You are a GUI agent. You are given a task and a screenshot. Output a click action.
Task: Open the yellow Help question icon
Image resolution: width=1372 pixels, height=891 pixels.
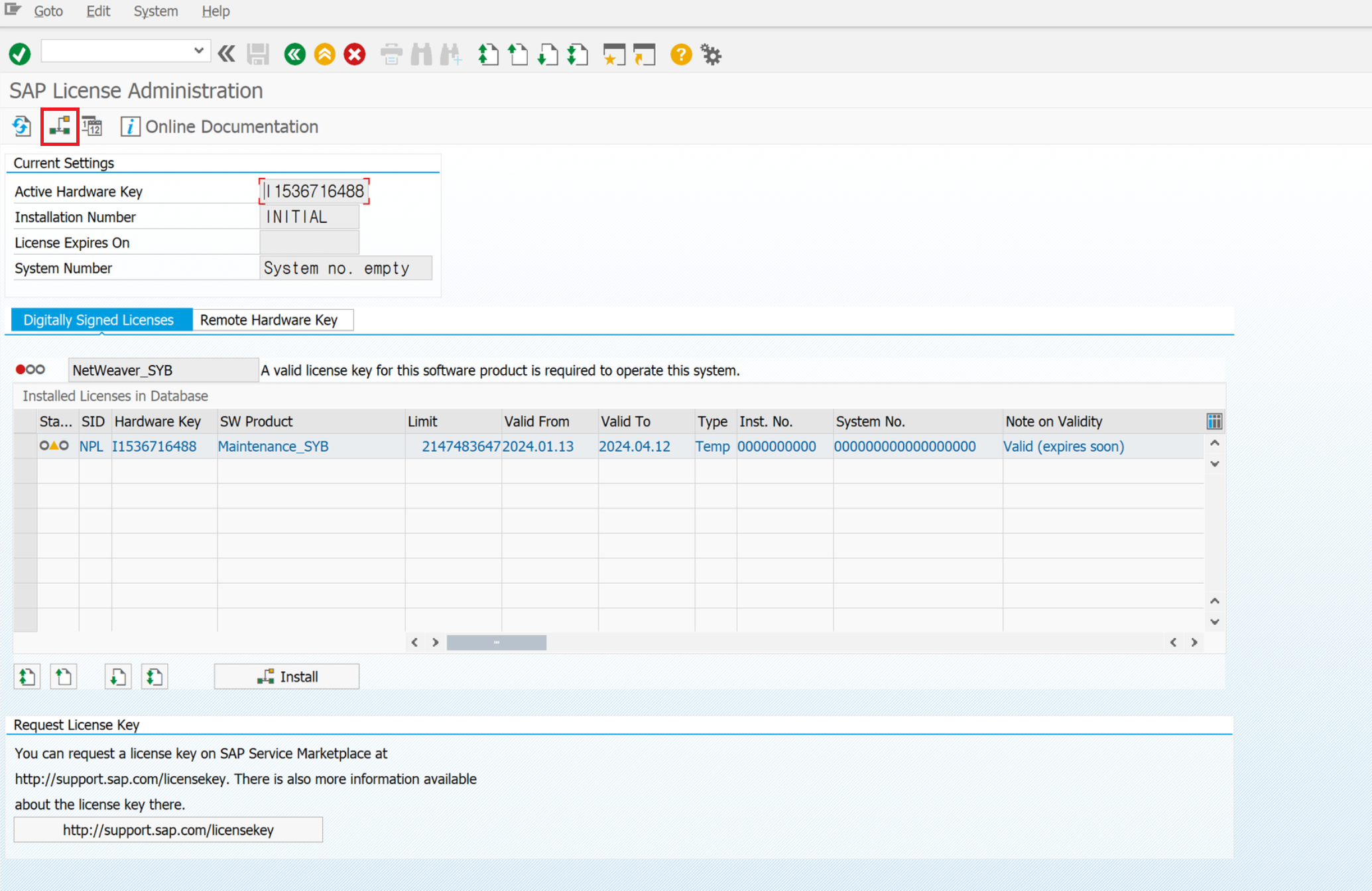point(680,54)
